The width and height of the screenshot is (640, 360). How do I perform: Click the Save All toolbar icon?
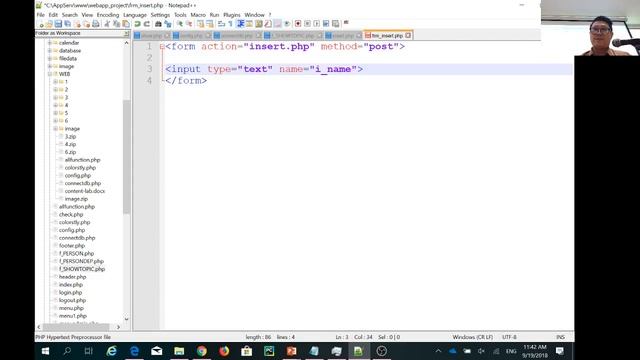(67, 24)
